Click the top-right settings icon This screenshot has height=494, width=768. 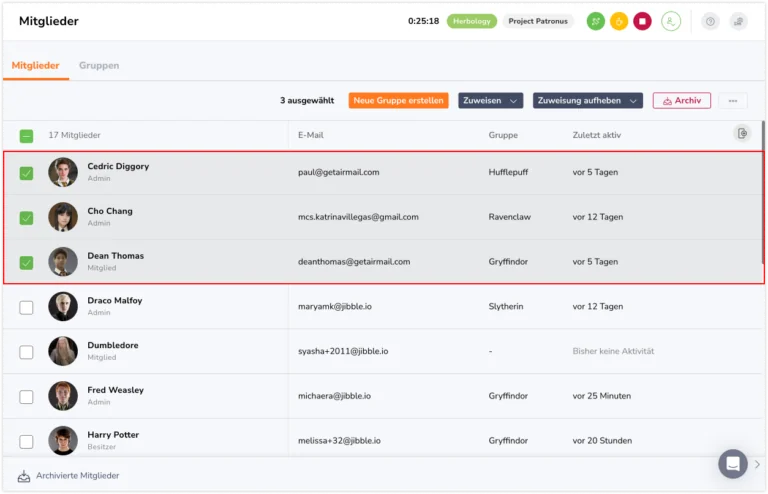point(738,21)
